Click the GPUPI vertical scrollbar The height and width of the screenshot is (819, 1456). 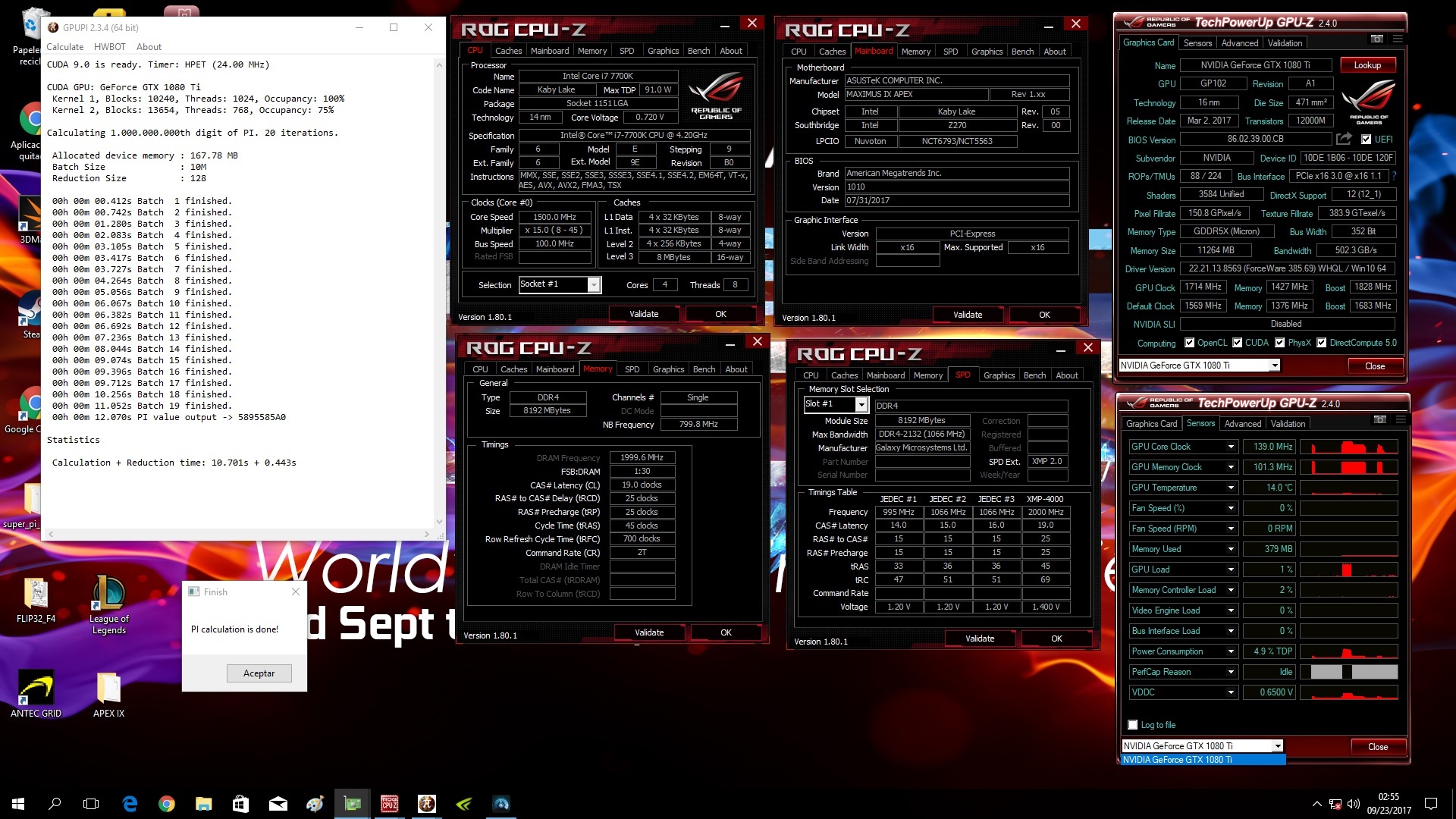(439, 293)
